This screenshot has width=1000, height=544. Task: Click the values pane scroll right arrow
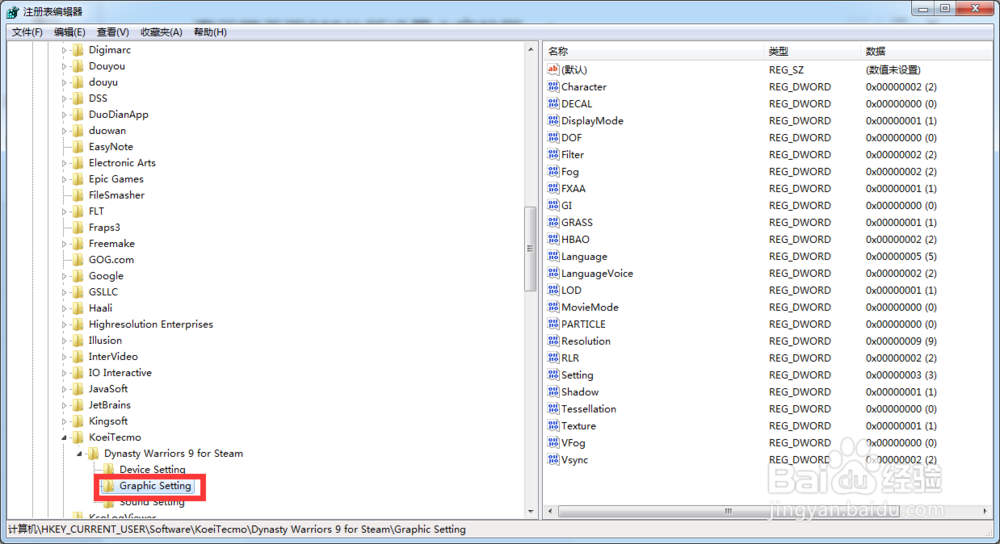(x=985, y=511)
